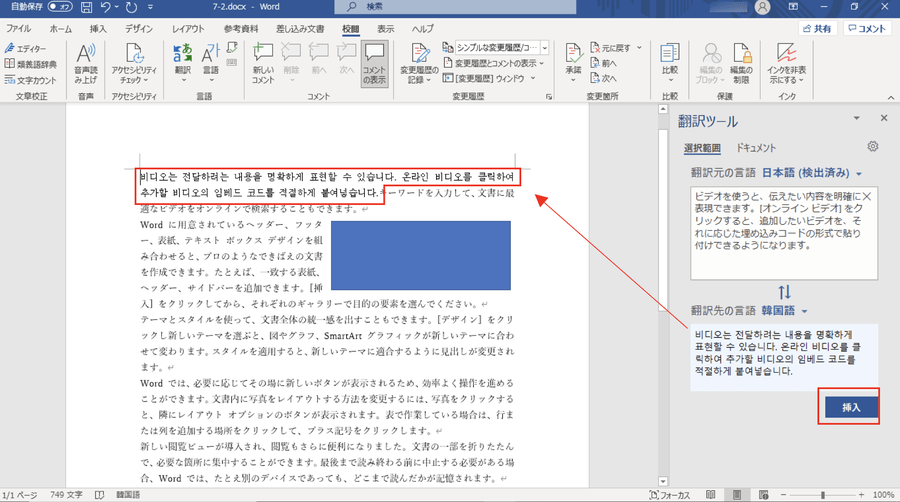The width and height of the screenshot is (900, 502).
Task: Go to the next change (次へ)
Action: (x=603, y=79)
